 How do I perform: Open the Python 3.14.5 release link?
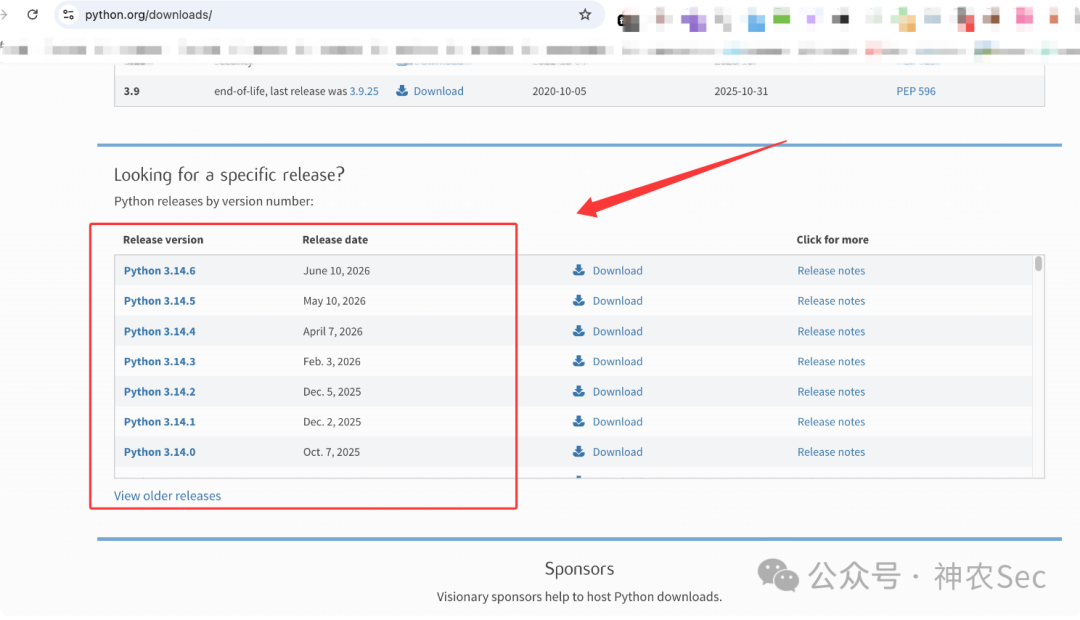pos(160,301)
